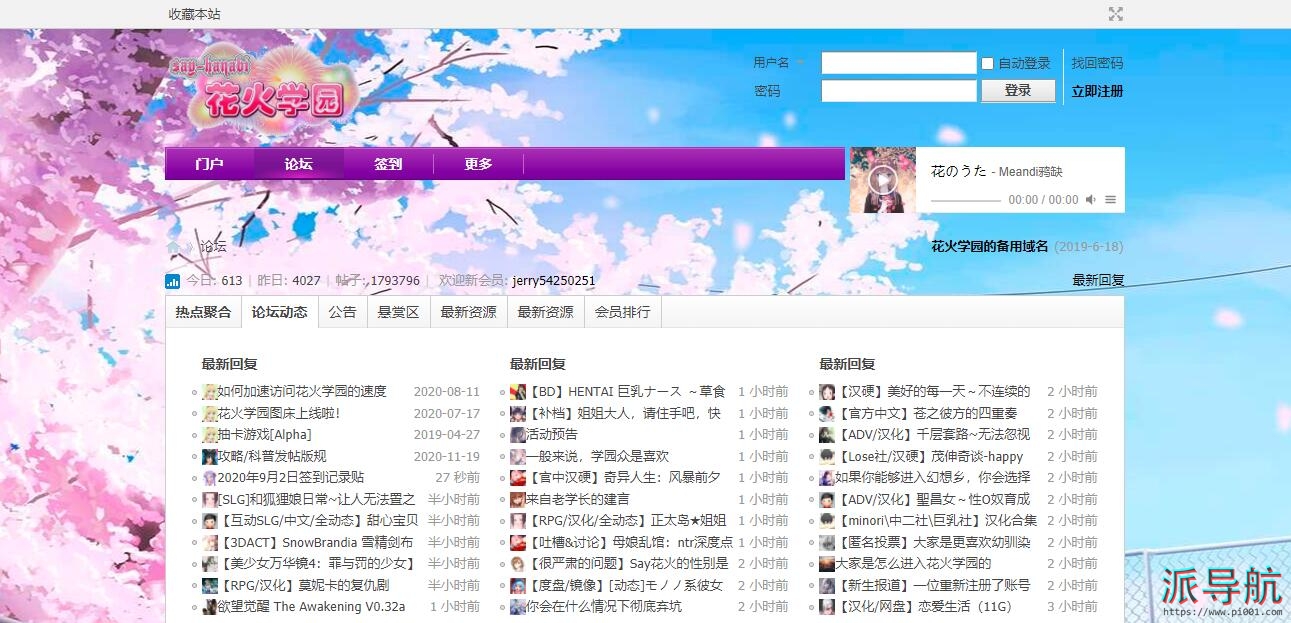Image resolution: width=1291 pixels, height=623 pixels.
Task: Open avatar beside 抽卡游戏[Alpha] post
Action: (x=209, y=435)
